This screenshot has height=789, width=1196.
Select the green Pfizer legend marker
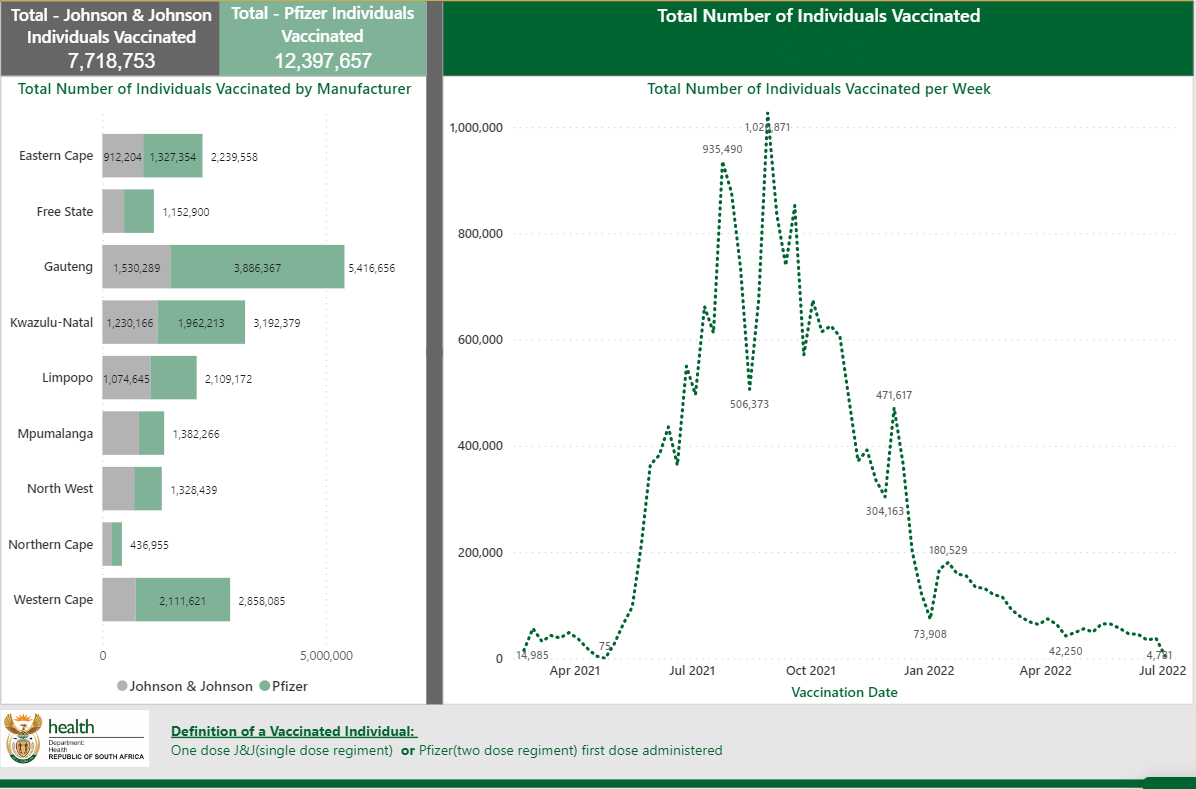click(x=265, y=686)
